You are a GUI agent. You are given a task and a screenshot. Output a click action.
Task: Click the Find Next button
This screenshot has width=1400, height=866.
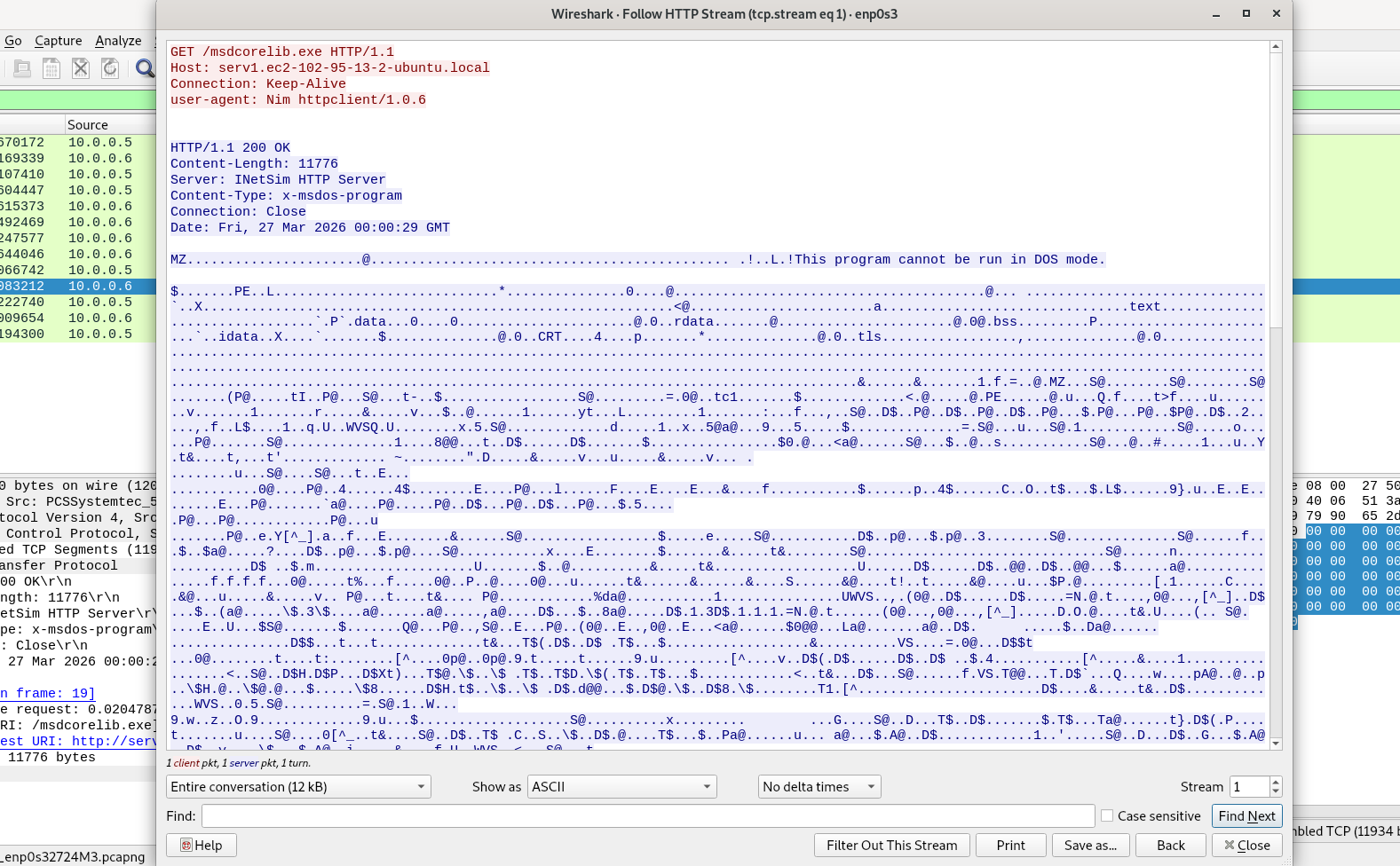coord(1246,815)
